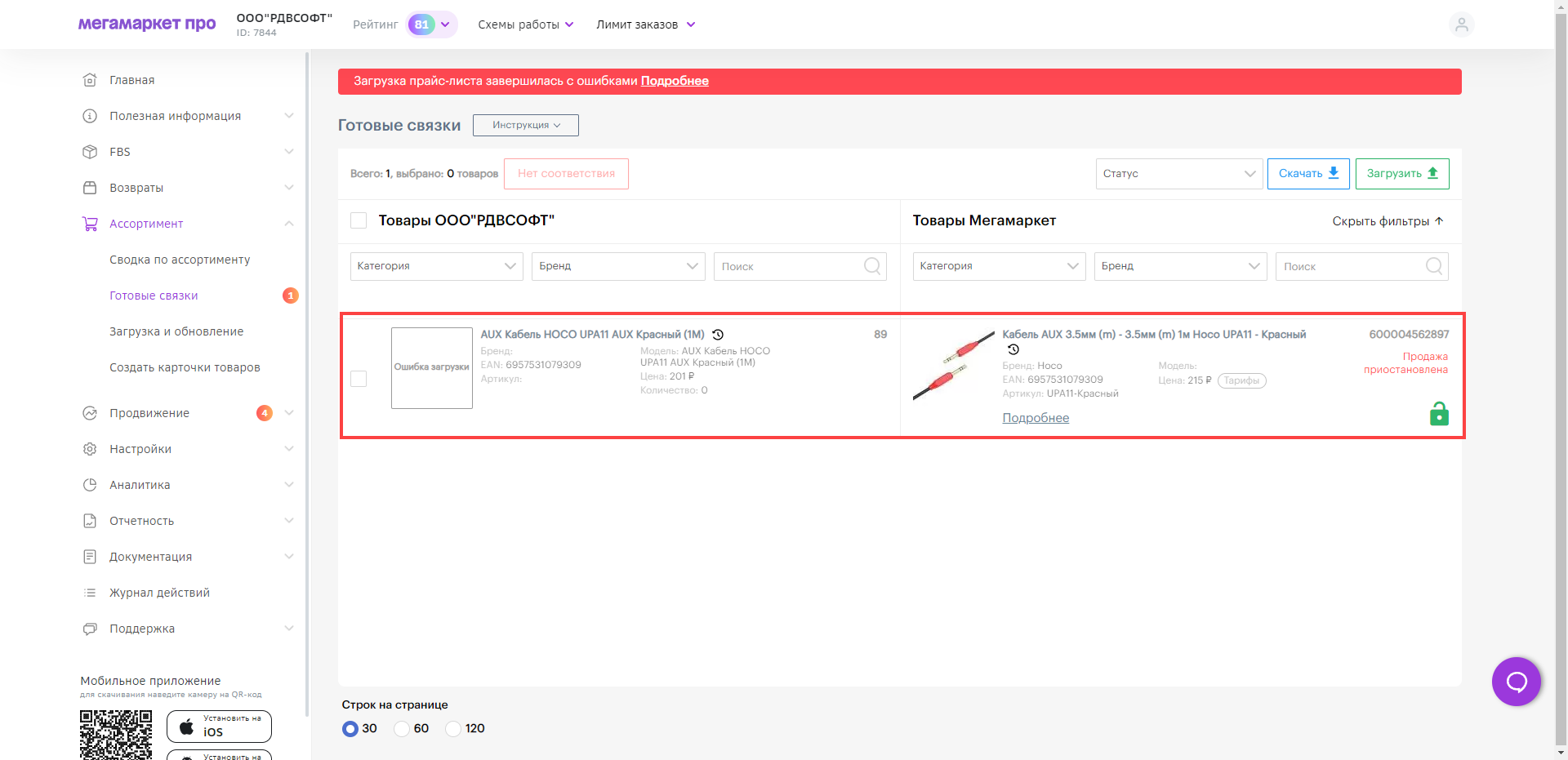1568x760 pixels.
Task: Select 60 rows per page
Action: click(x=402, y=729)
